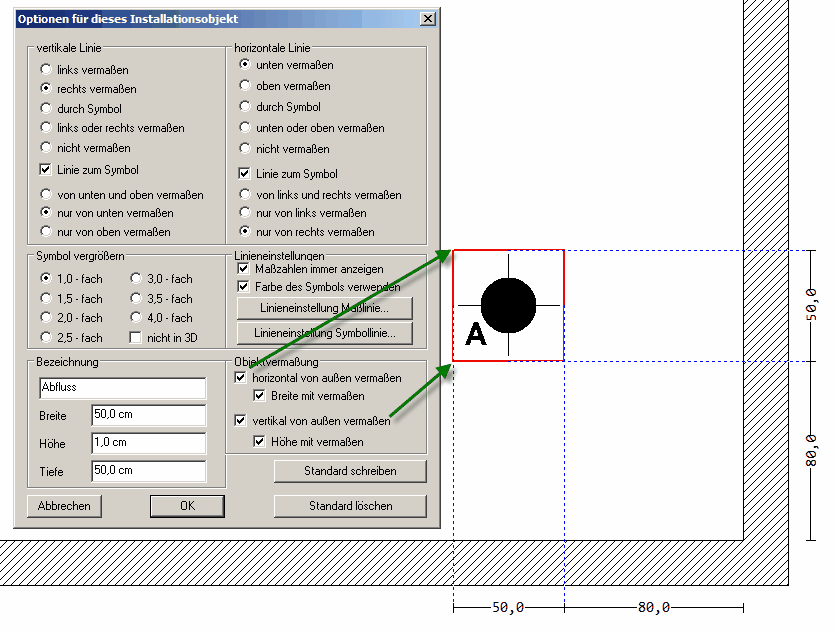Select 4,0 - fach symbol enlargement

coord(137,318)
